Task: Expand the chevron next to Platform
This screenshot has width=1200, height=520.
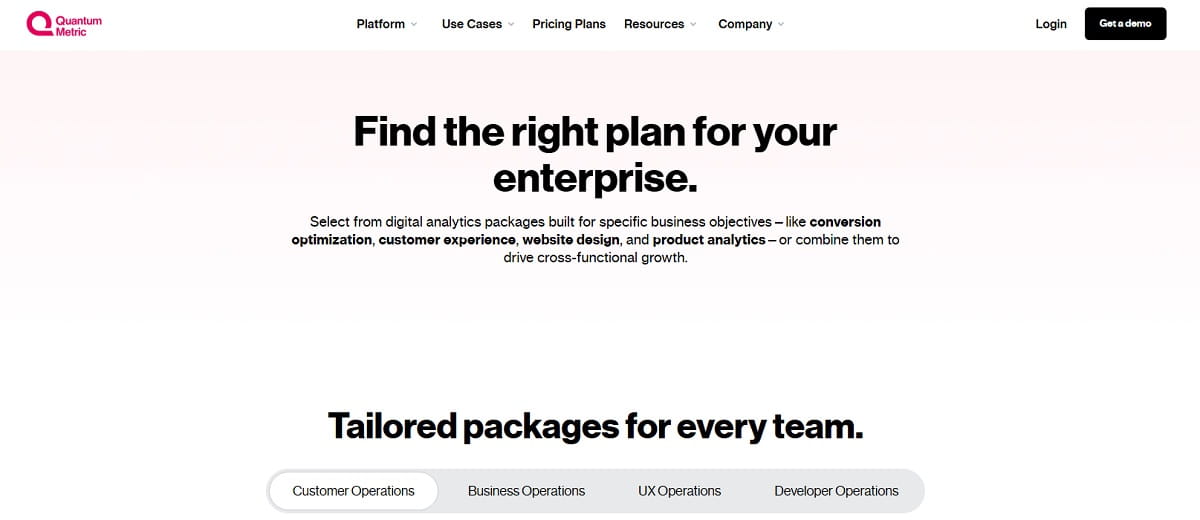Action: point(414,24)
